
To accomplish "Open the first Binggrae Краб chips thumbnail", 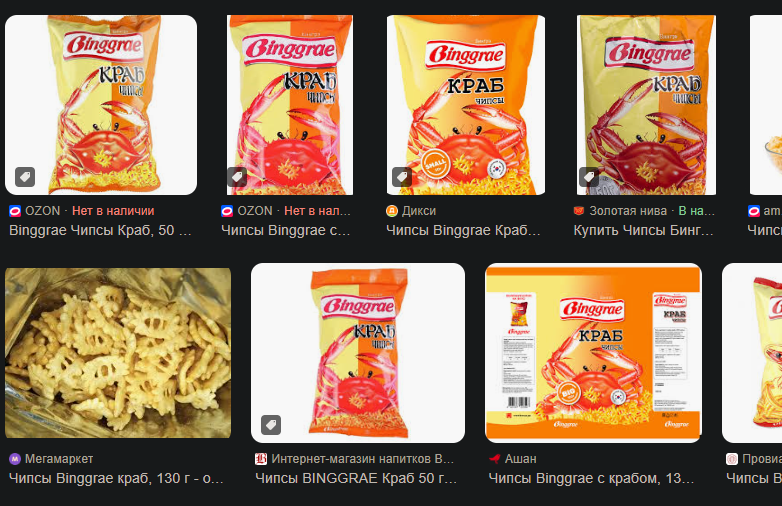I will [x=101, y=105].
